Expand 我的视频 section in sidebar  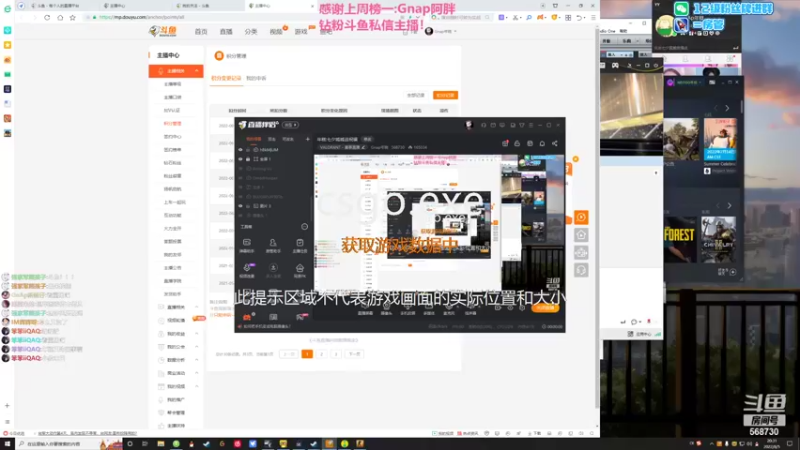(x=196, y=386)
